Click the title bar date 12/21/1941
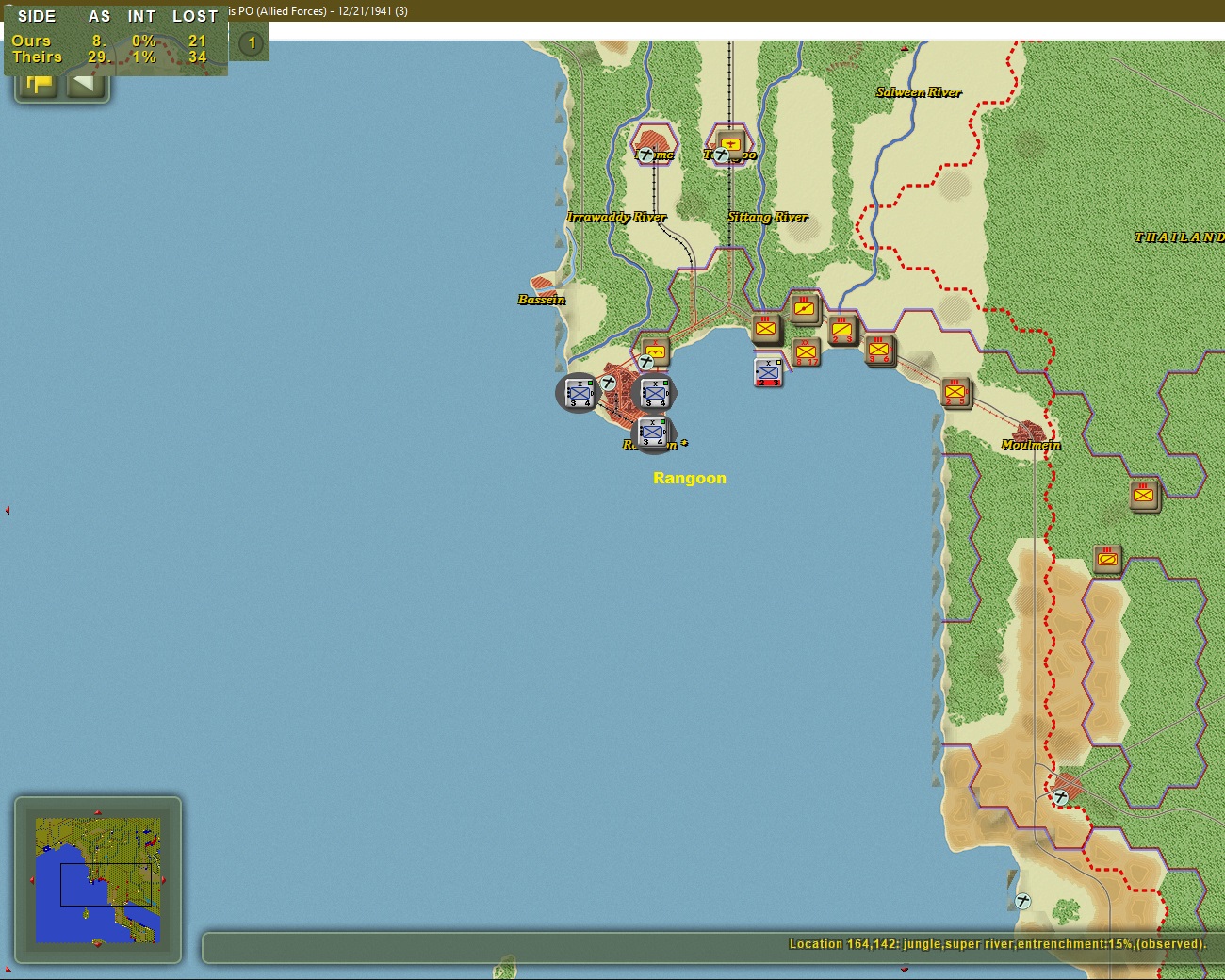1225x980 pixels. tap(364, 11)
